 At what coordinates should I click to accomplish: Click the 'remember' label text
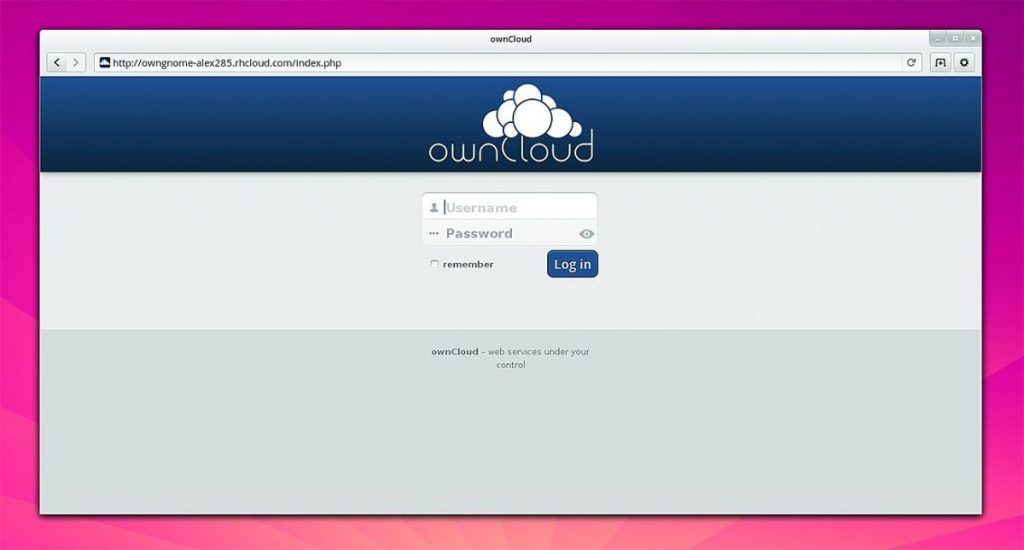click(468, 265)
